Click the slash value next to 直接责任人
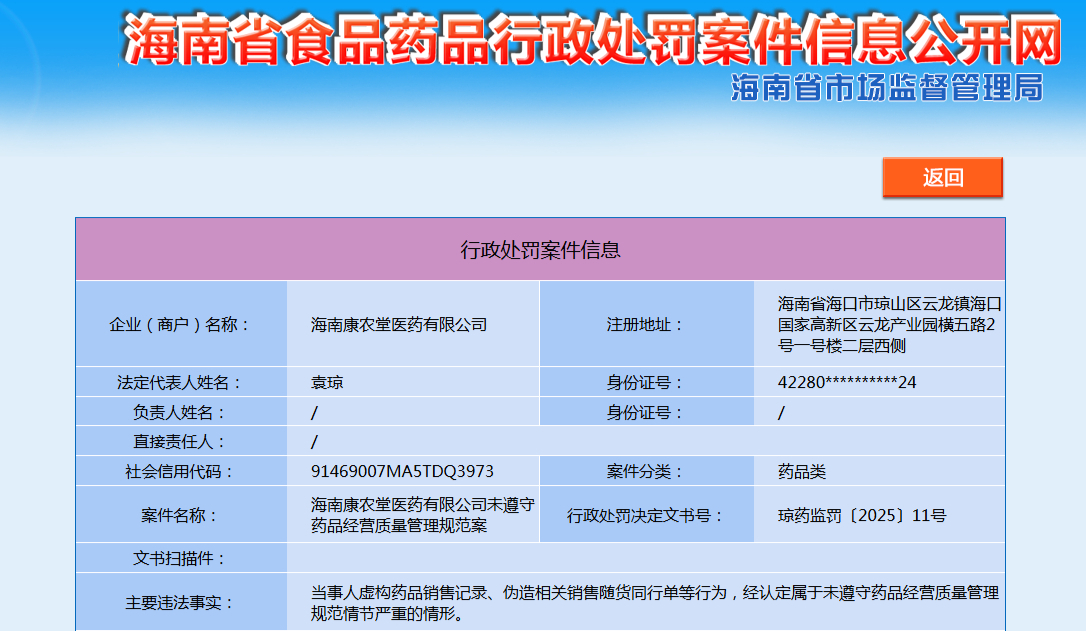 tap(314, 442)
